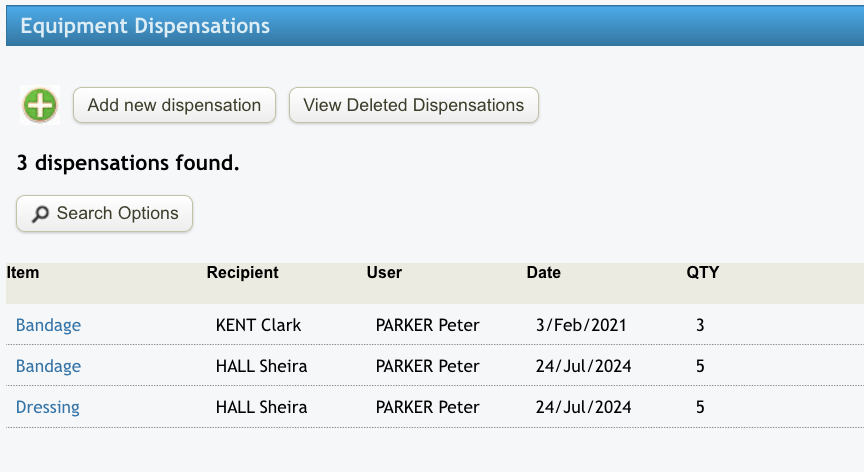Open the Bandage dispensation for HALL Sheira
Screen dimensions: 864x472
pyautogui.click(x=48, y=366)
